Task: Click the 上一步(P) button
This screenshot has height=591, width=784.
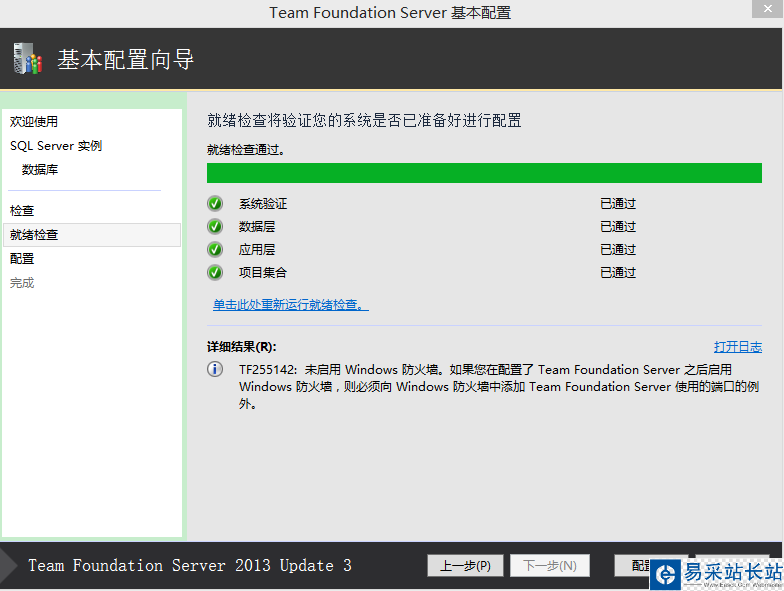Action: coord(465,566)
